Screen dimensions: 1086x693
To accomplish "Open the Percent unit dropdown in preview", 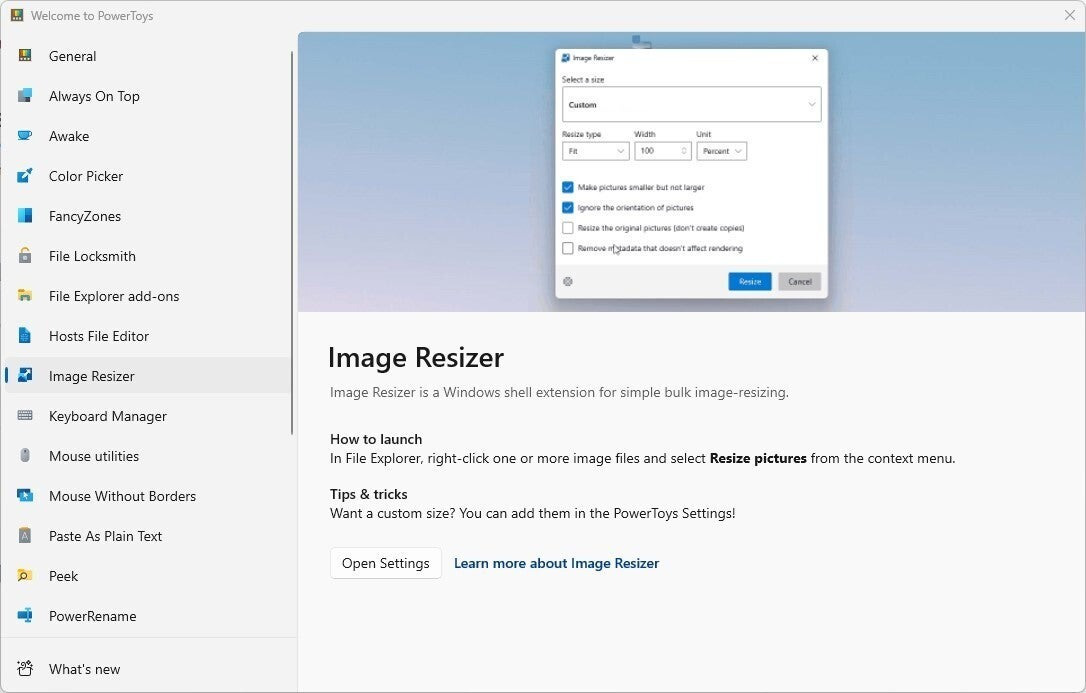I will tap(722, 151).
